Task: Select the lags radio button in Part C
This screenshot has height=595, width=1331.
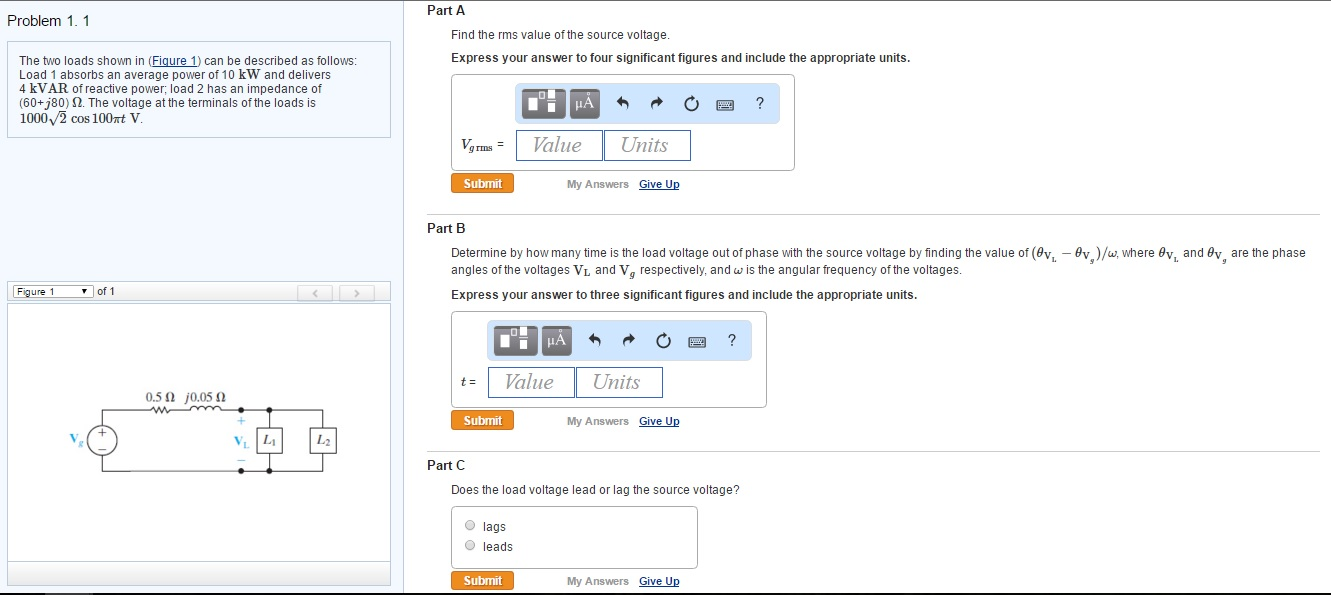Action: point(469,524)
